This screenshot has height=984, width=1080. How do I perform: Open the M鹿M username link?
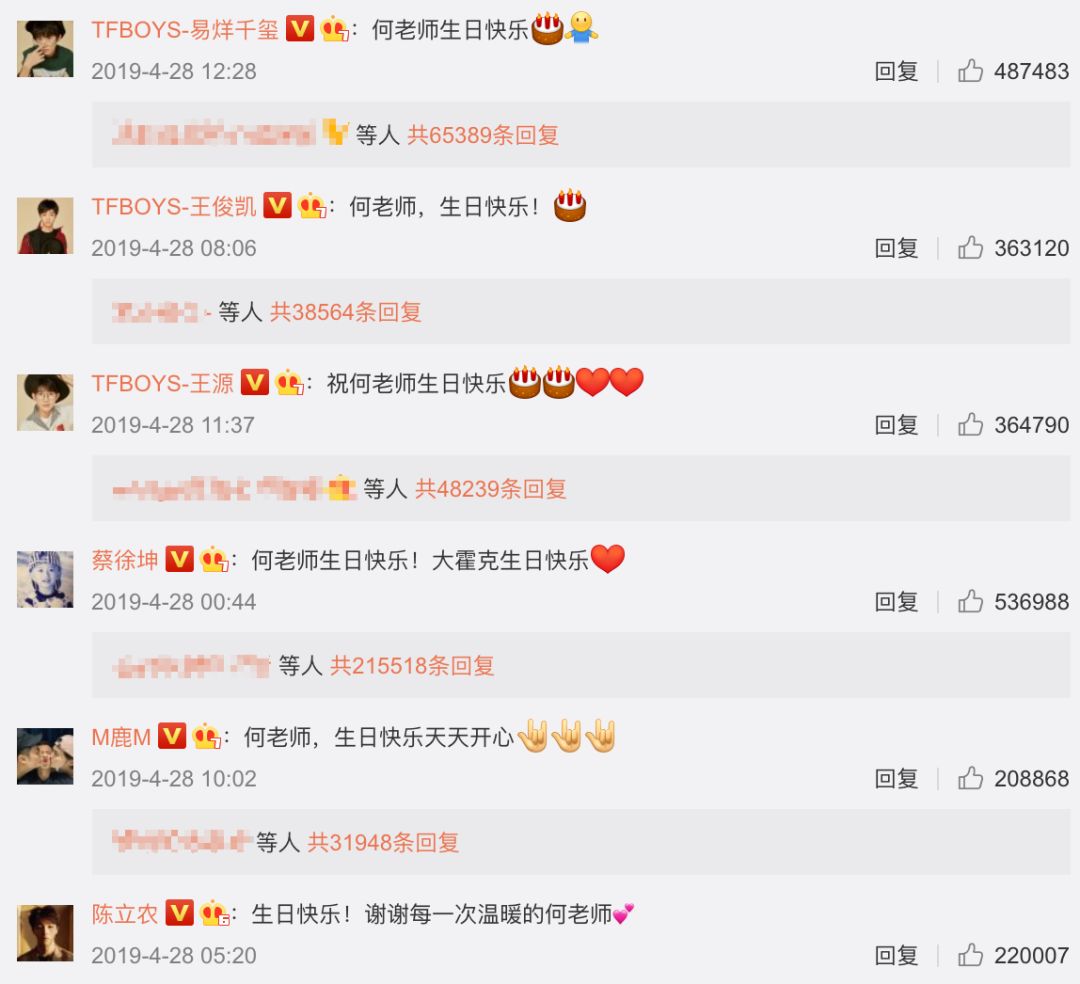121,737
